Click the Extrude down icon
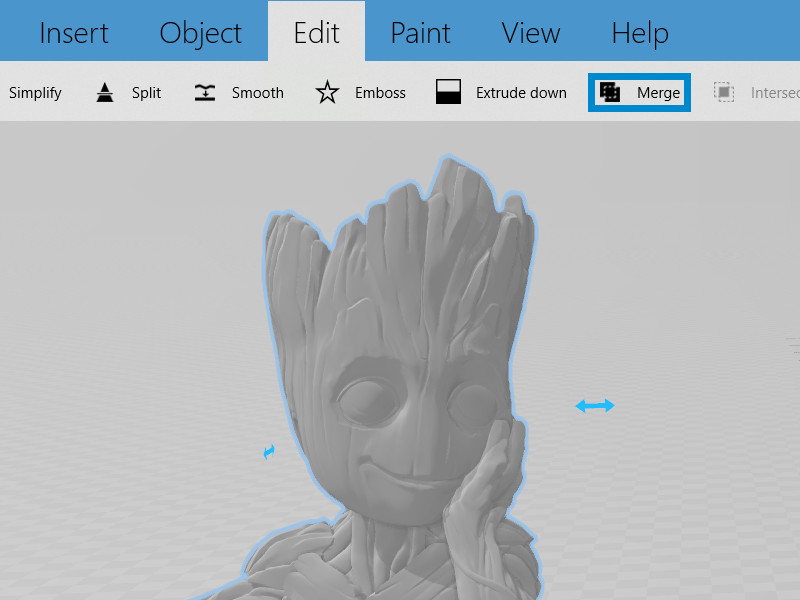This screenshot has height=600, width=800. coord(448,92)
